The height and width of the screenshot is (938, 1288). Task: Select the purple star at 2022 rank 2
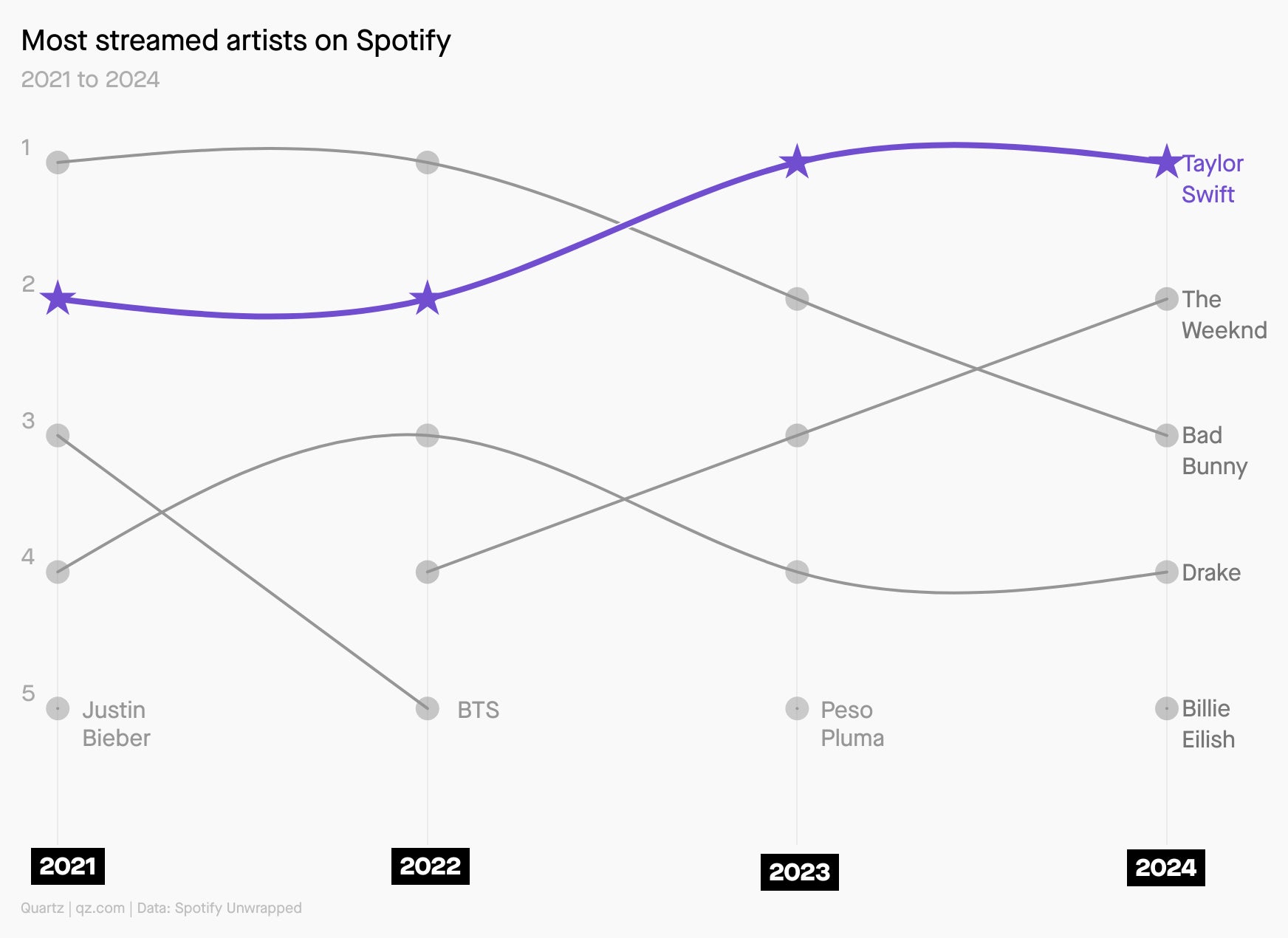(x=427, y=298)
